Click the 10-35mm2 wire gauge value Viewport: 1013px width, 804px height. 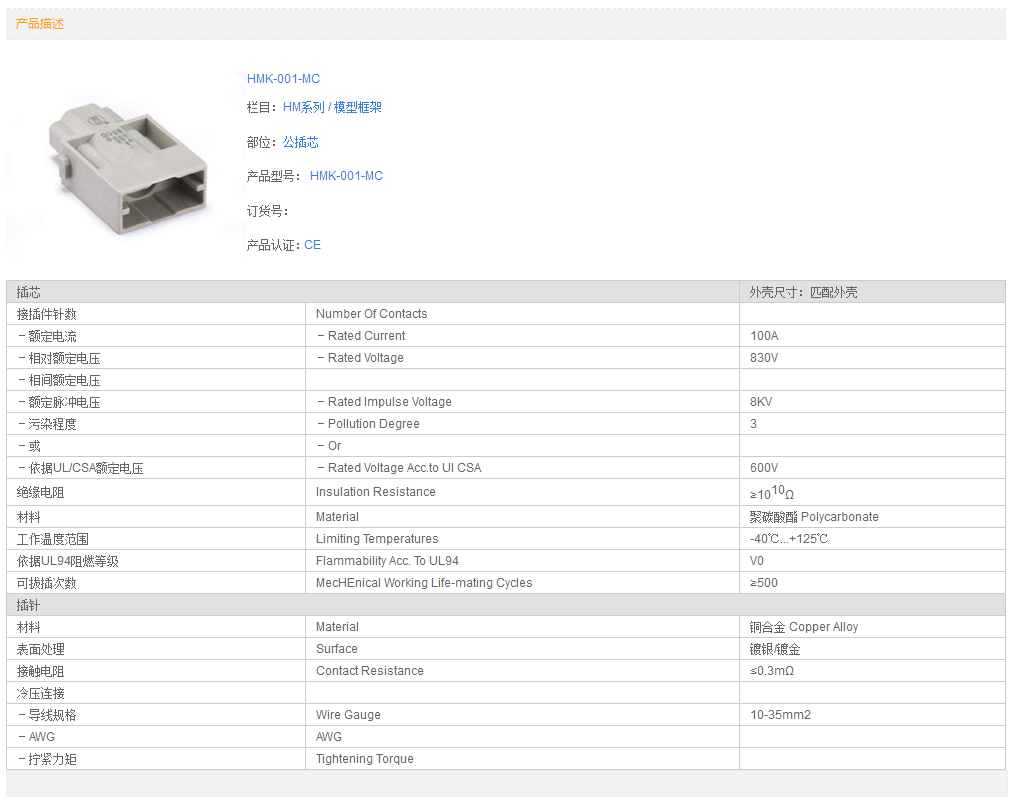click(x=780, y=715)
